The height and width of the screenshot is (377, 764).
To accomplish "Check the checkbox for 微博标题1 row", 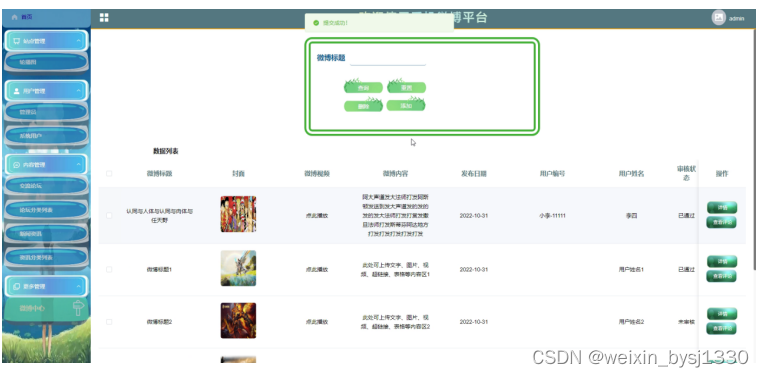I will [109, 269].
